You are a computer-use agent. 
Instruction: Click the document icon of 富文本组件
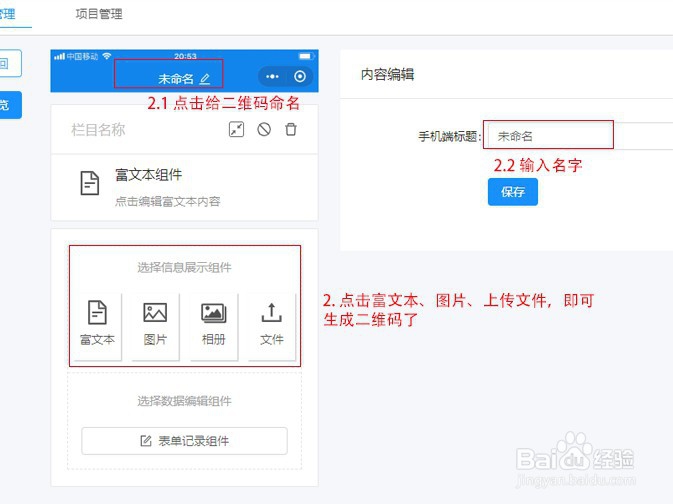[x=90, y=183]
